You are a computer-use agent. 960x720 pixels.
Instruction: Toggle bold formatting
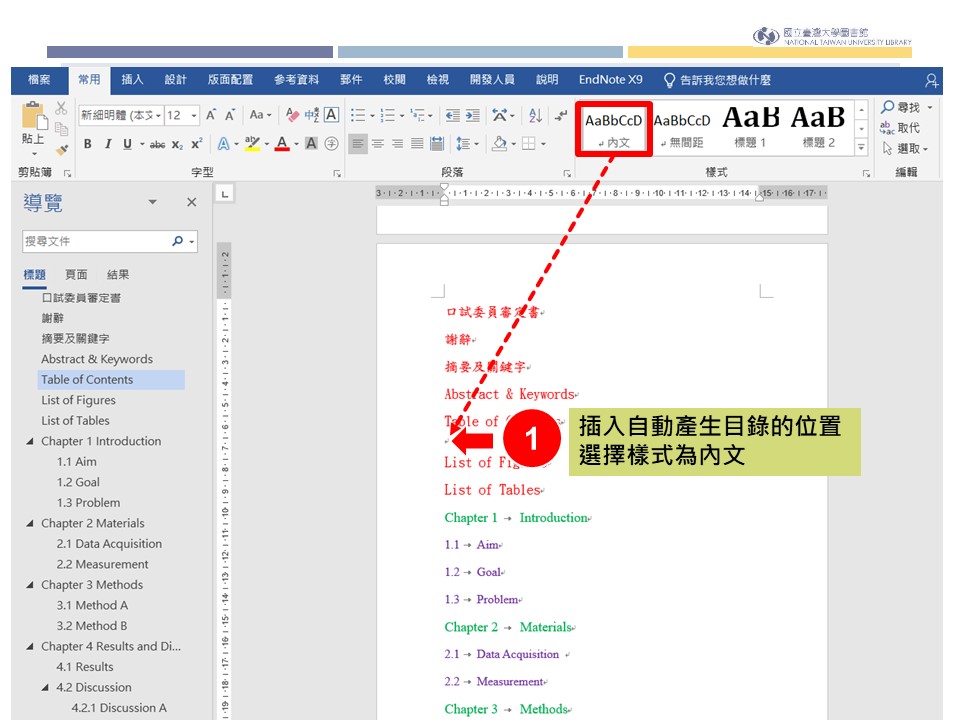(88, 144)
